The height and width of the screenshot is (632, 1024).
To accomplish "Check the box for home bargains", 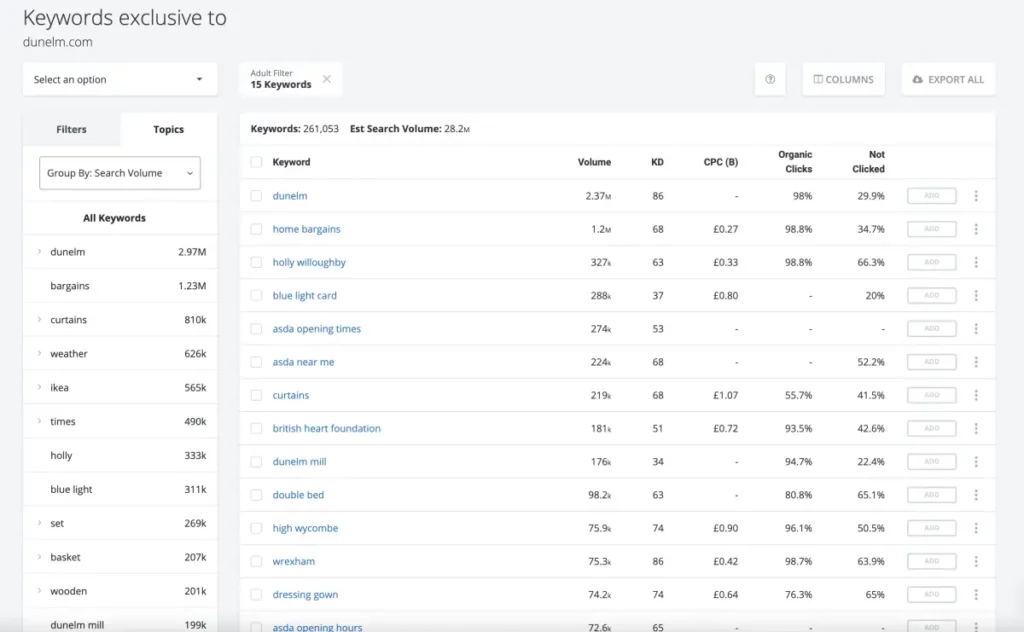I will click(x=256, y=229).
